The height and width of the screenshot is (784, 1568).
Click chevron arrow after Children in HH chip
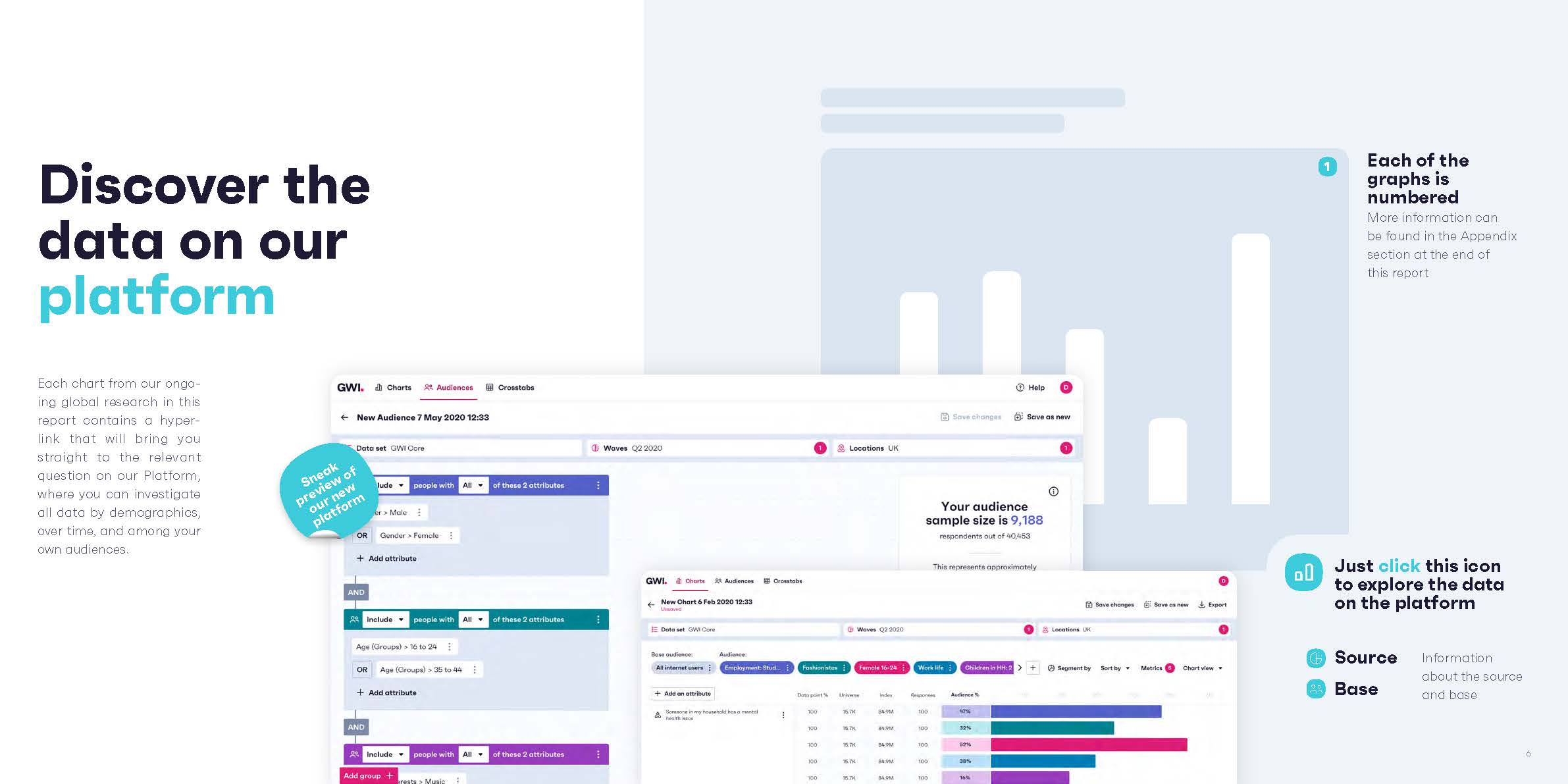click(x=1020, y=668)
